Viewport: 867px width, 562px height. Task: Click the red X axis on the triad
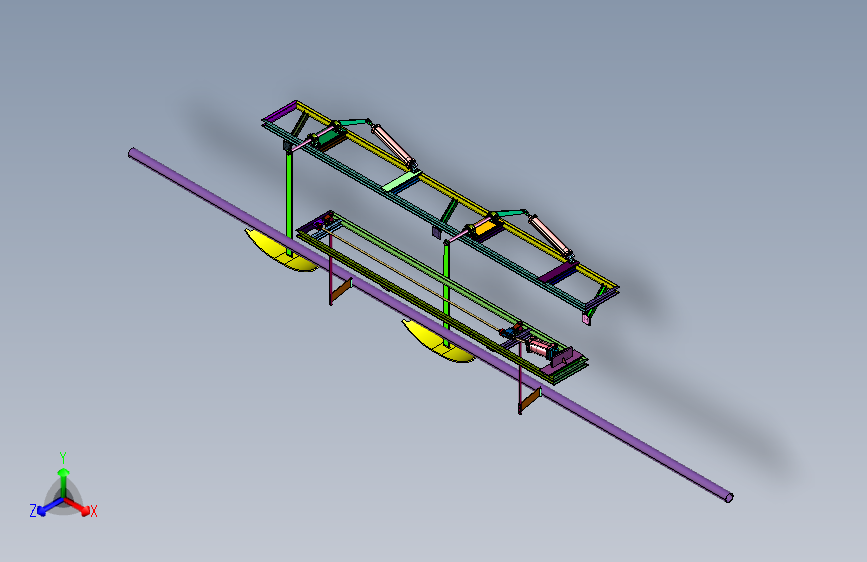coord(77,506)
